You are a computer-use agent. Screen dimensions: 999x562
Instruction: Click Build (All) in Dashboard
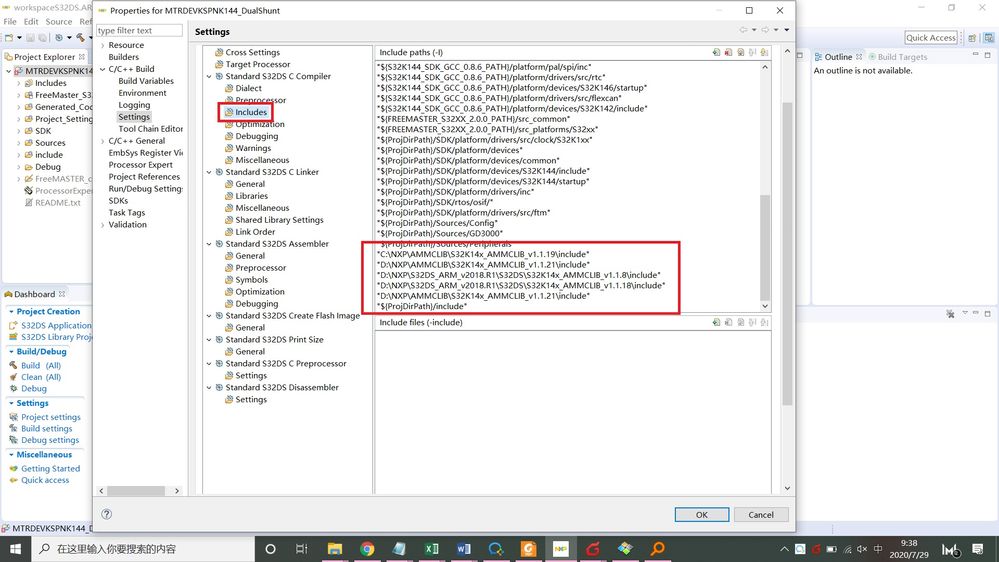click(x=41, y=366)
